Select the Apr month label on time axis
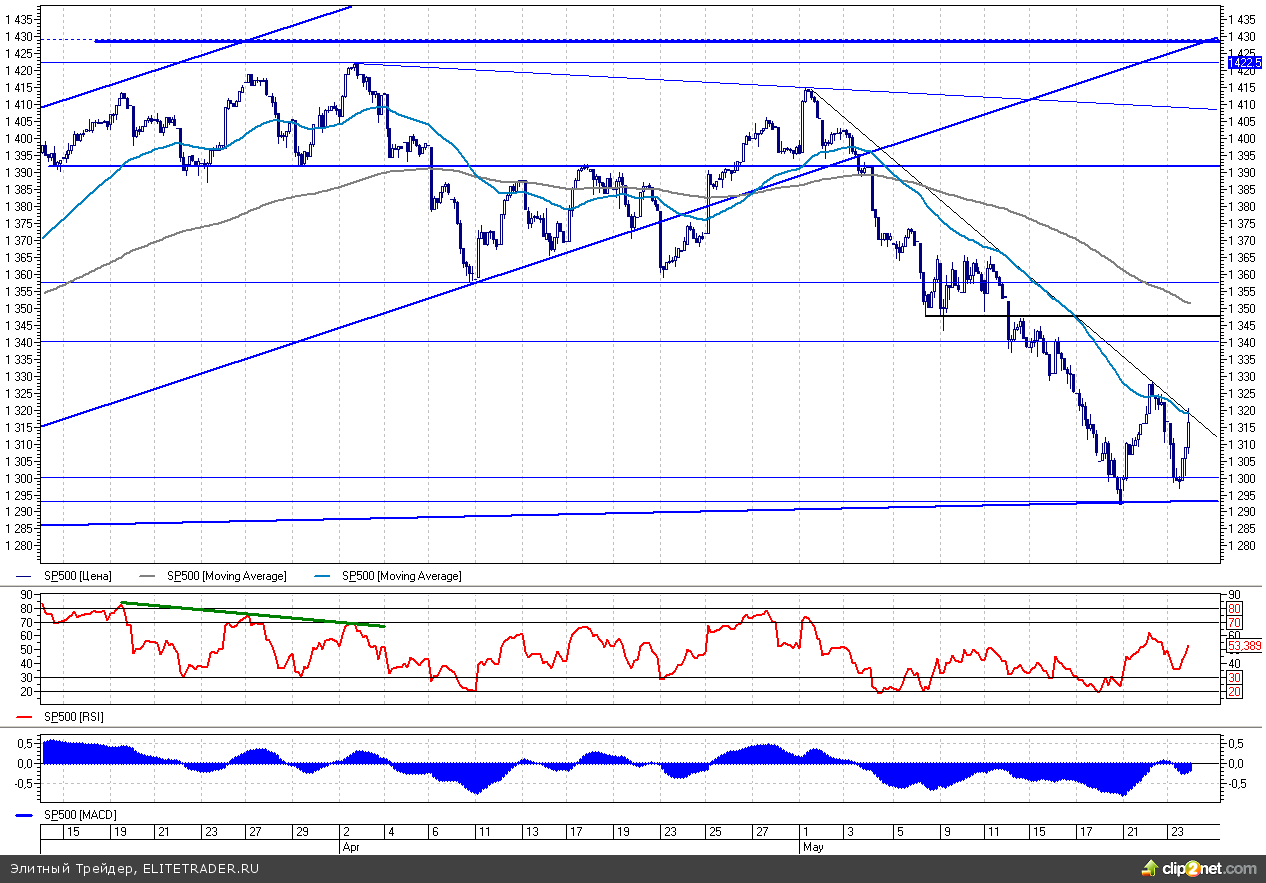The image size is (1266, 883). (349, 846)
